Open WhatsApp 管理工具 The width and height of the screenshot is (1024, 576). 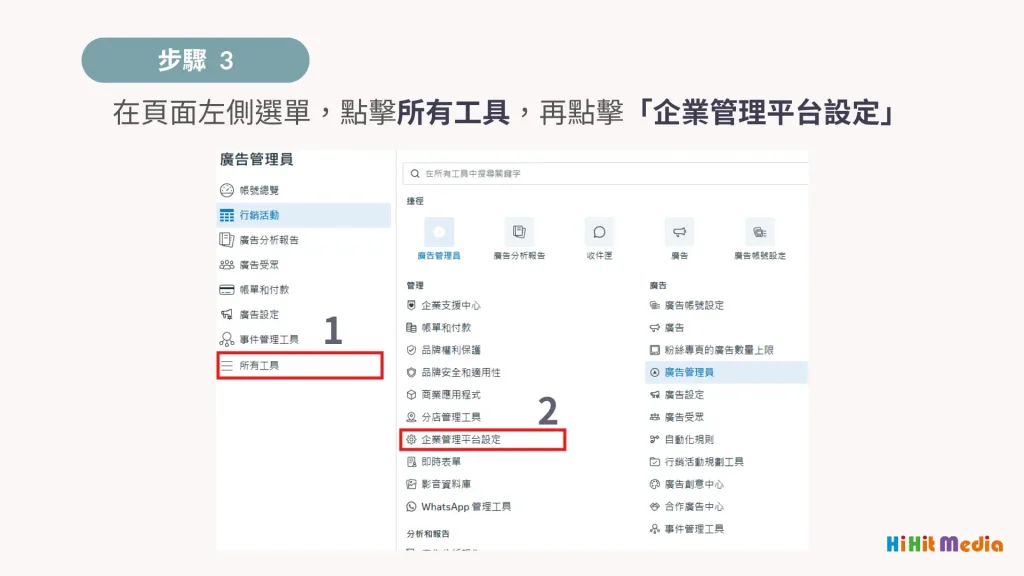(465, 507)
